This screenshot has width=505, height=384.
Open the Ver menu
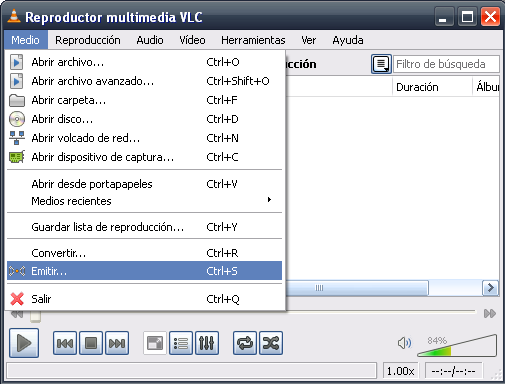(309, 40)
